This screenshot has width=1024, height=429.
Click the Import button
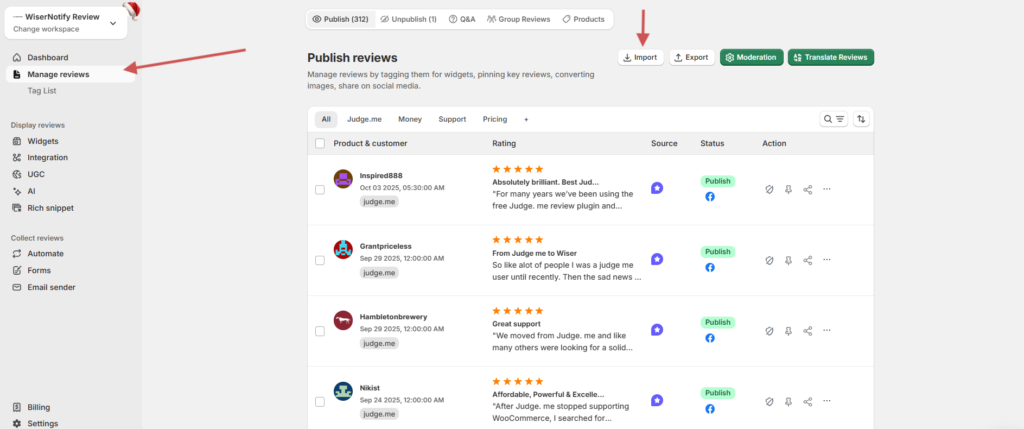point(640,57)
